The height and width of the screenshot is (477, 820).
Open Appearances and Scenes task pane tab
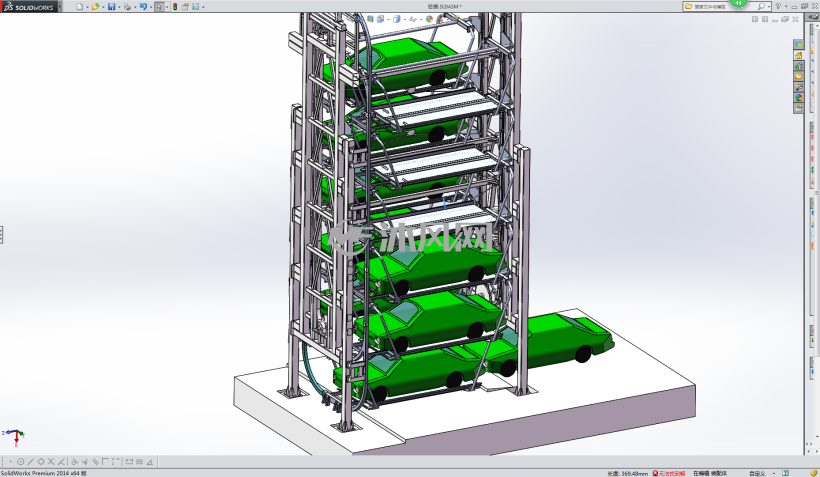799,98
